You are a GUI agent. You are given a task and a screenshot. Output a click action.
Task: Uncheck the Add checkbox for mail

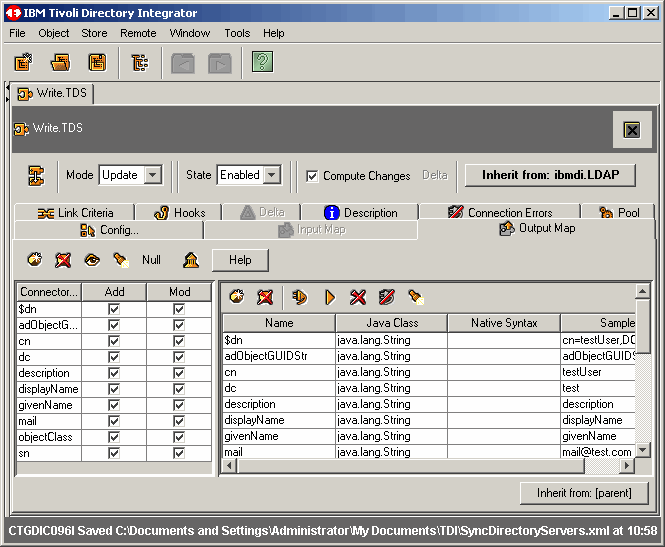pyautogui.click(x=113, y=421)
